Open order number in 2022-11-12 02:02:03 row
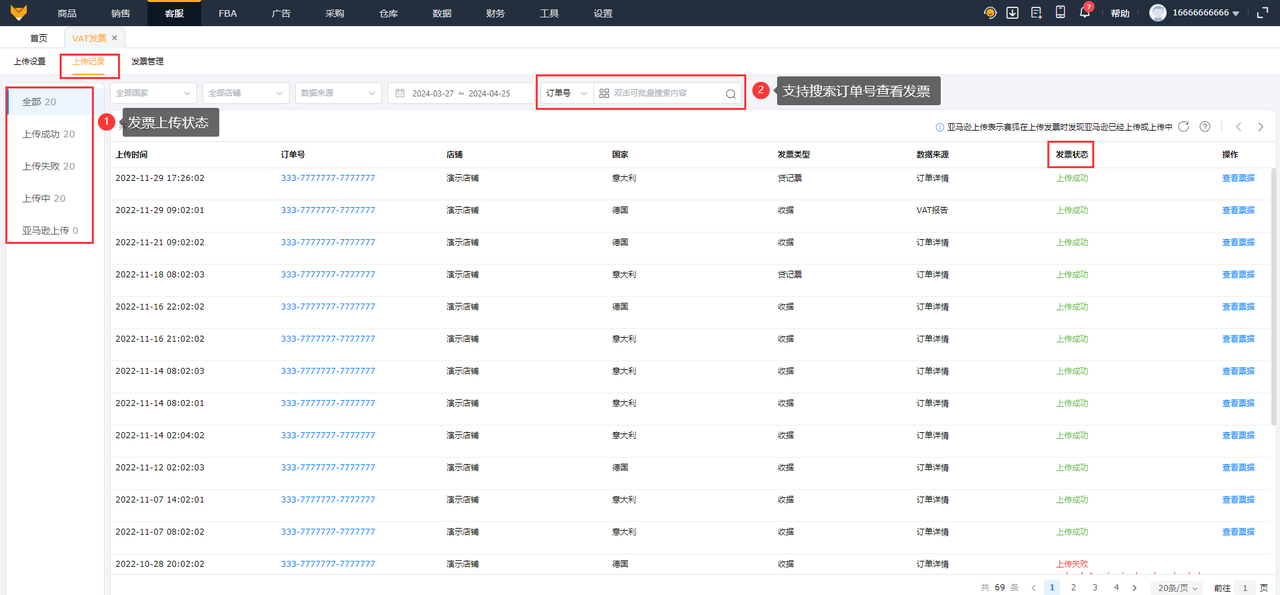 pyautogui.click(x=328, y=467)
